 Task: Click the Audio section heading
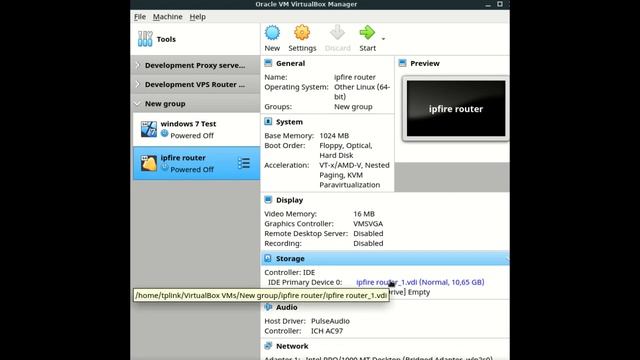(x=287, y=307)
